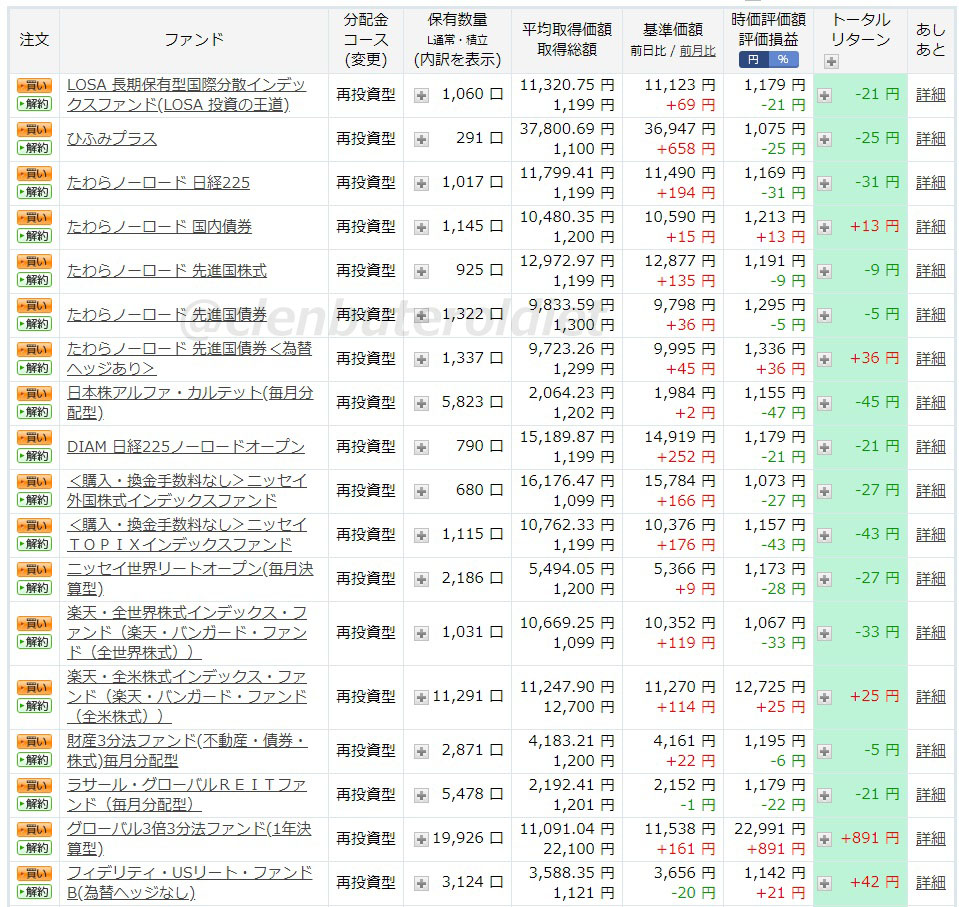Expand holdings breakdown for ひふみプラス (291口)
This screenshot has width=959, height=907.
[421, 139]
